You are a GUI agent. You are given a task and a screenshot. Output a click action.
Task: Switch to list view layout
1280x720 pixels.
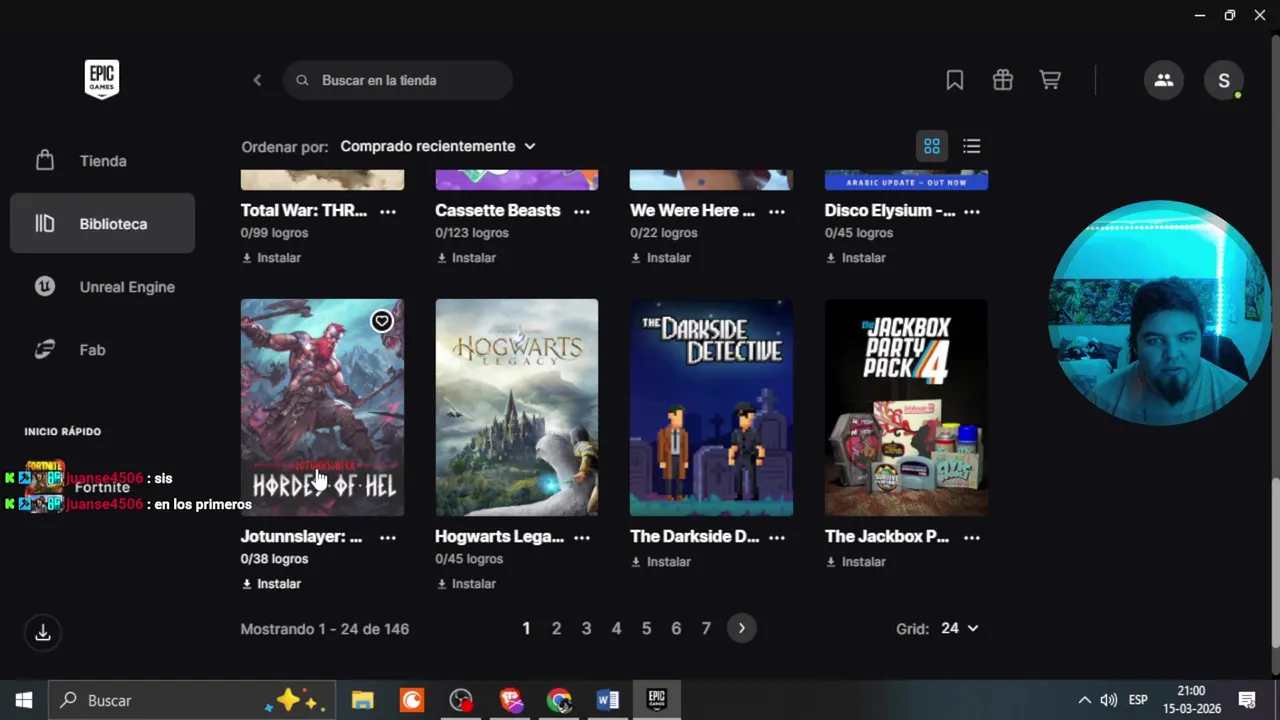[x=972, y=146]
